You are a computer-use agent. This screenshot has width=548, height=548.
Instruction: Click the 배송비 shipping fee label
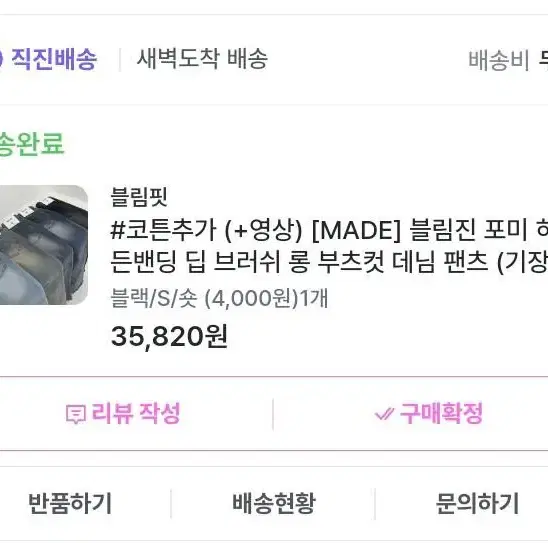(498, 60)
